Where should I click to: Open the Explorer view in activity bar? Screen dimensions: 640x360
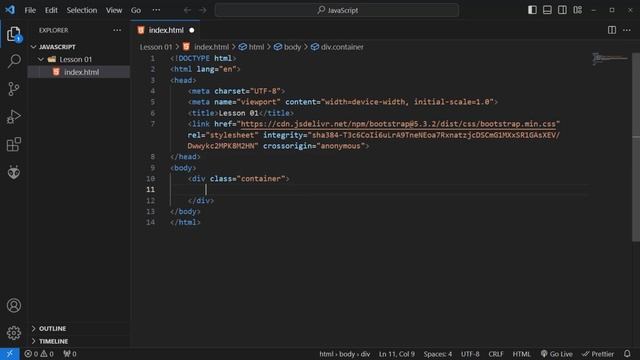13,34
